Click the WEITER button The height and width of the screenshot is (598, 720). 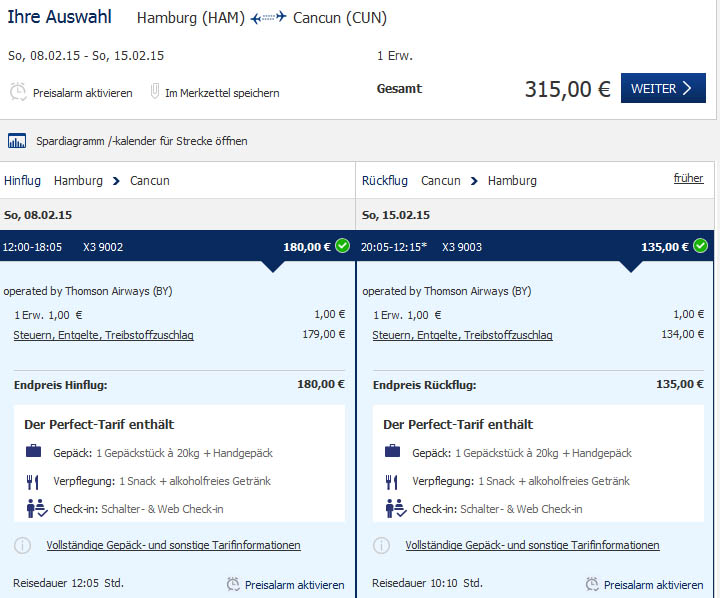[663, 88]
